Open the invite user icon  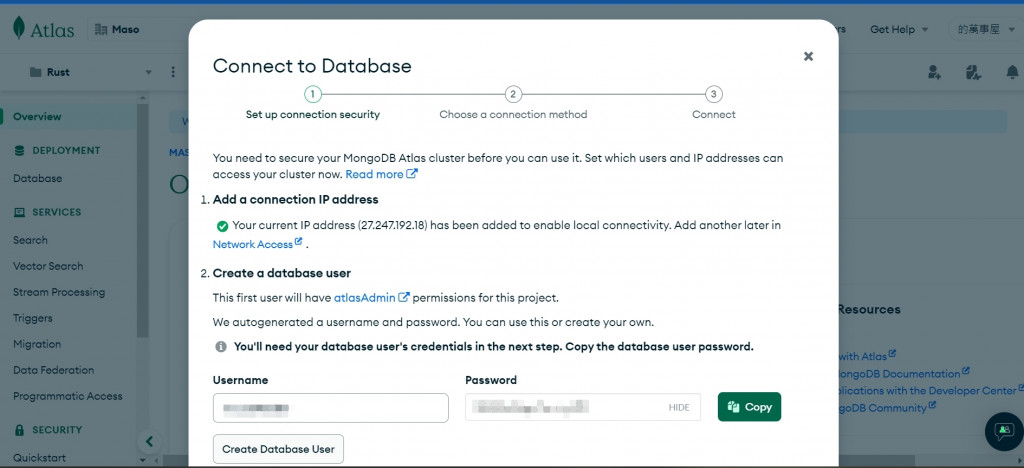[x=934, y=72]
